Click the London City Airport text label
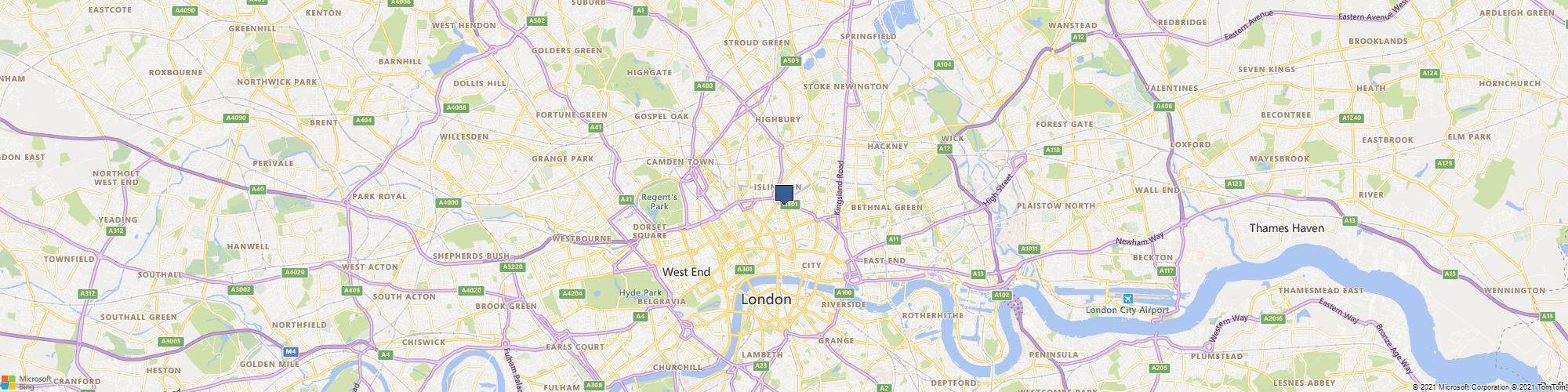This screenshot has height=392, width=1568. [1127, 310]
